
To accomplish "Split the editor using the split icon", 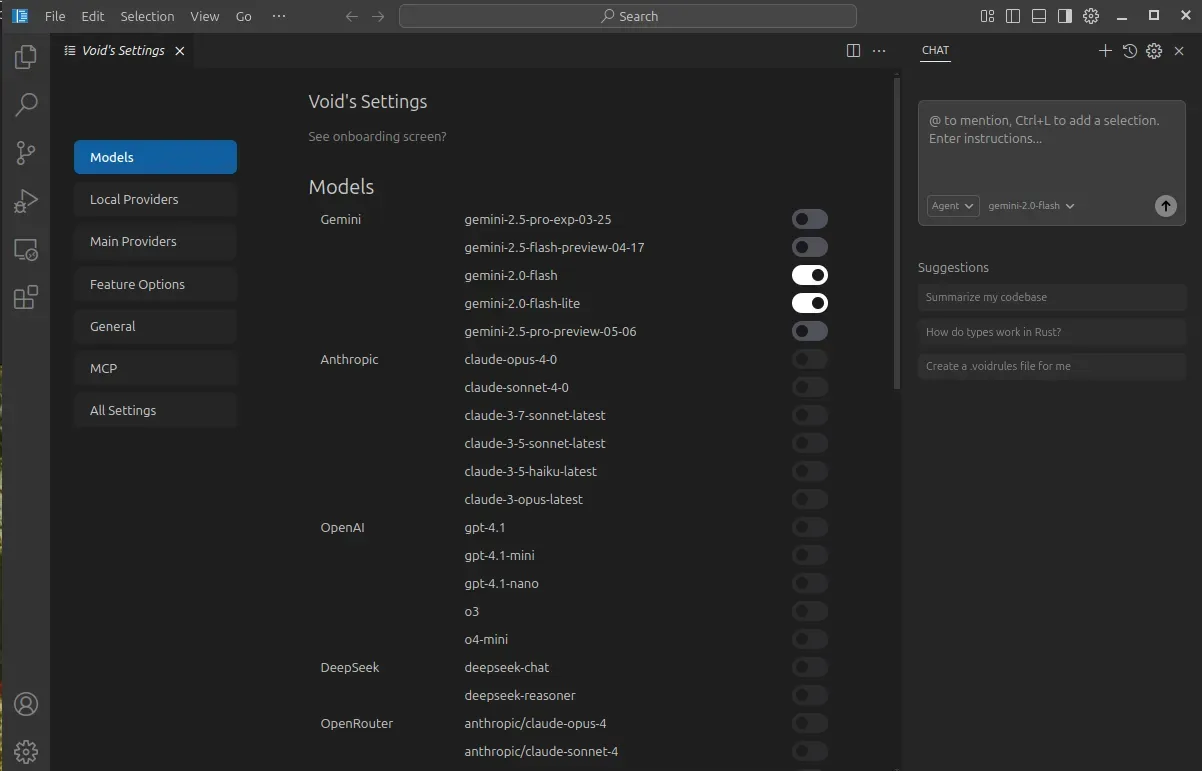I will click(852, 50).
